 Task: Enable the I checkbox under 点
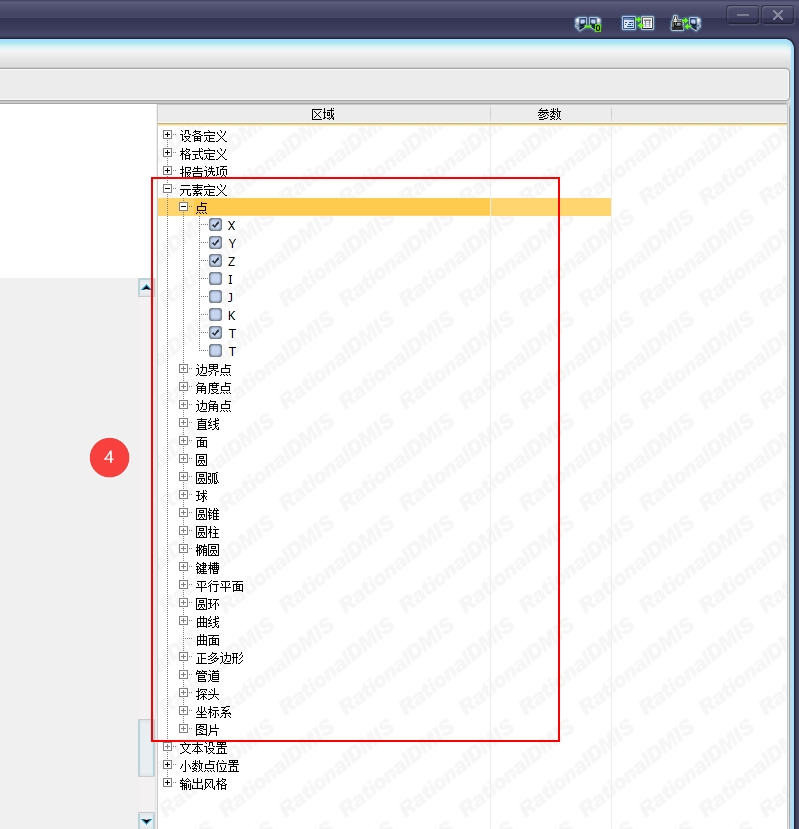[215, 279]
